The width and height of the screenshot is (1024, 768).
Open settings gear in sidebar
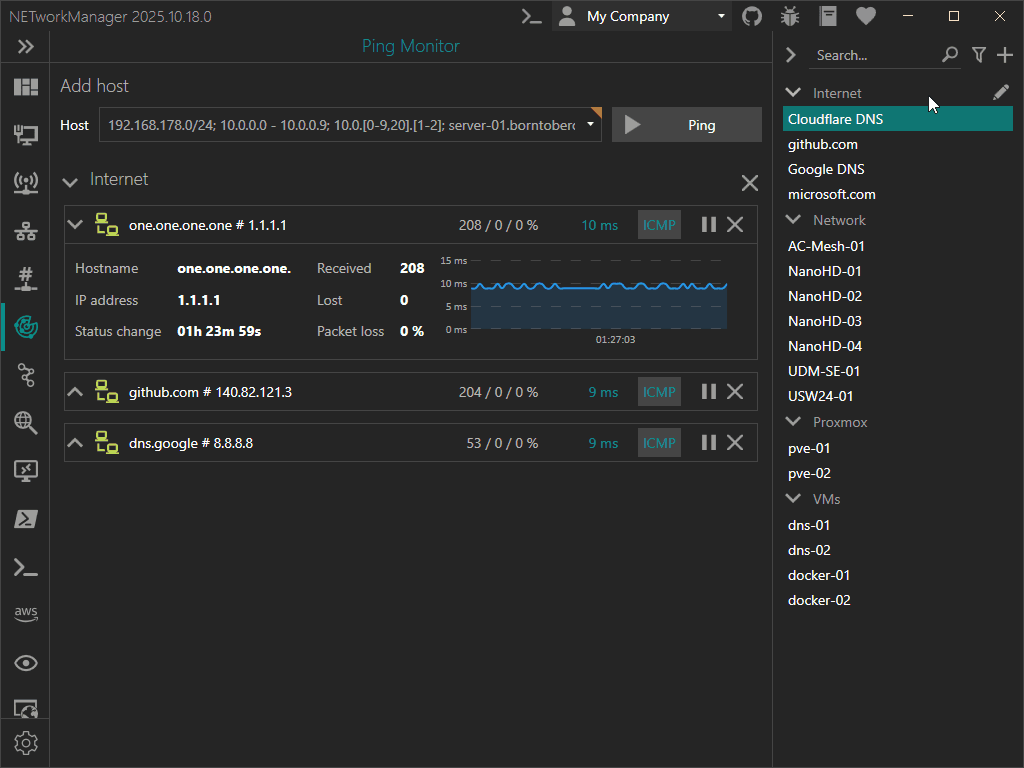26,743
